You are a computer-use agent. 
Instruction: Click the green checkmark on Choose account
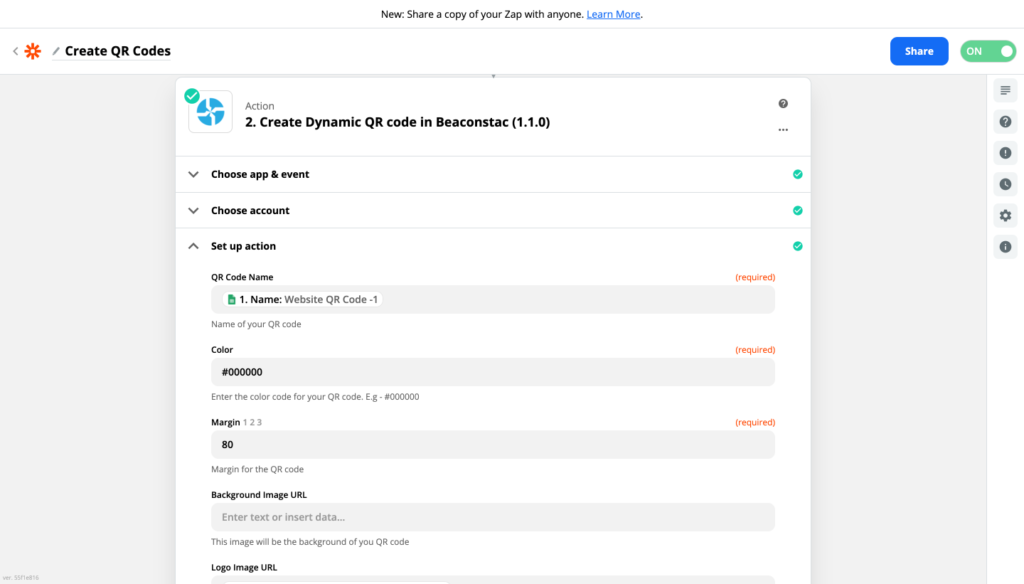(x=797, y=210)
